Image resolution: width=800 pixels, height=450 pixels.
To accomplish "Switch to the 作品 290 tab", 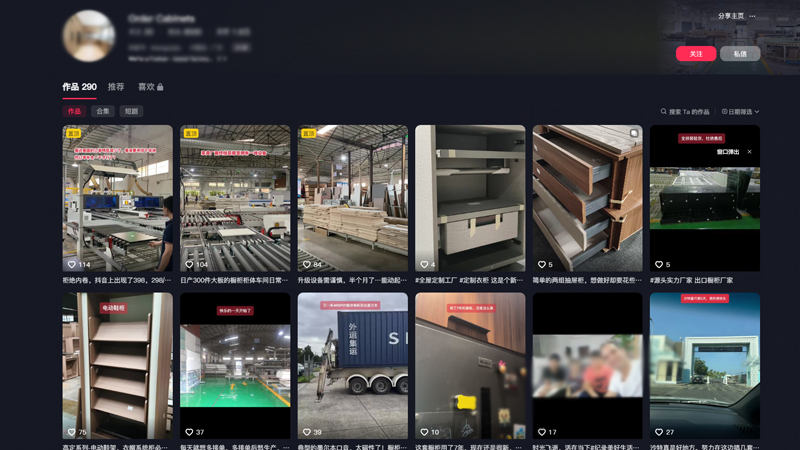I will click(79, 87).
